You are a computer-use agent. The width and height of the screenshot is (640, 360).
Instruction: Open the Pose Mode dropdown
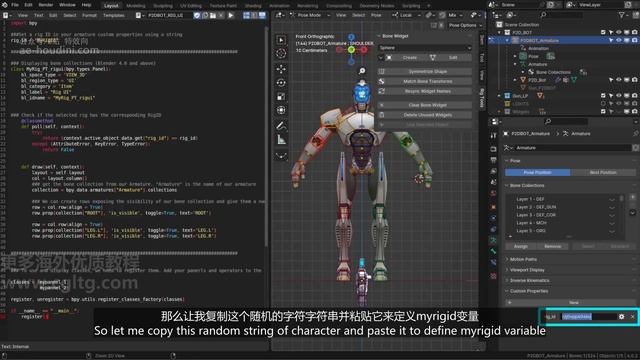[x=310, y=15]
